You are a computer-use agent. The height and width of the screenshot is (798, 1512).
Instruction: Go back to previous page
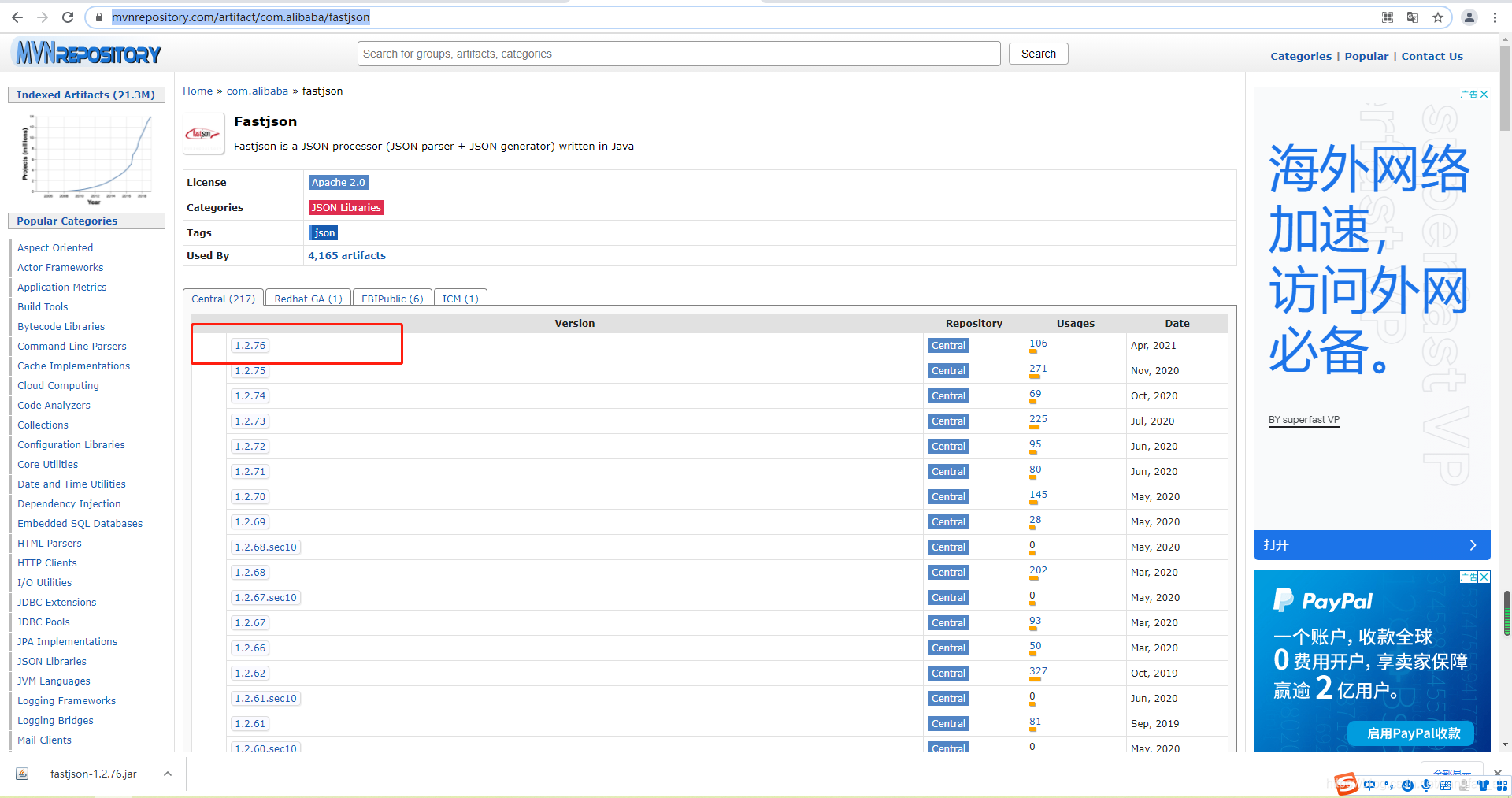17,17
